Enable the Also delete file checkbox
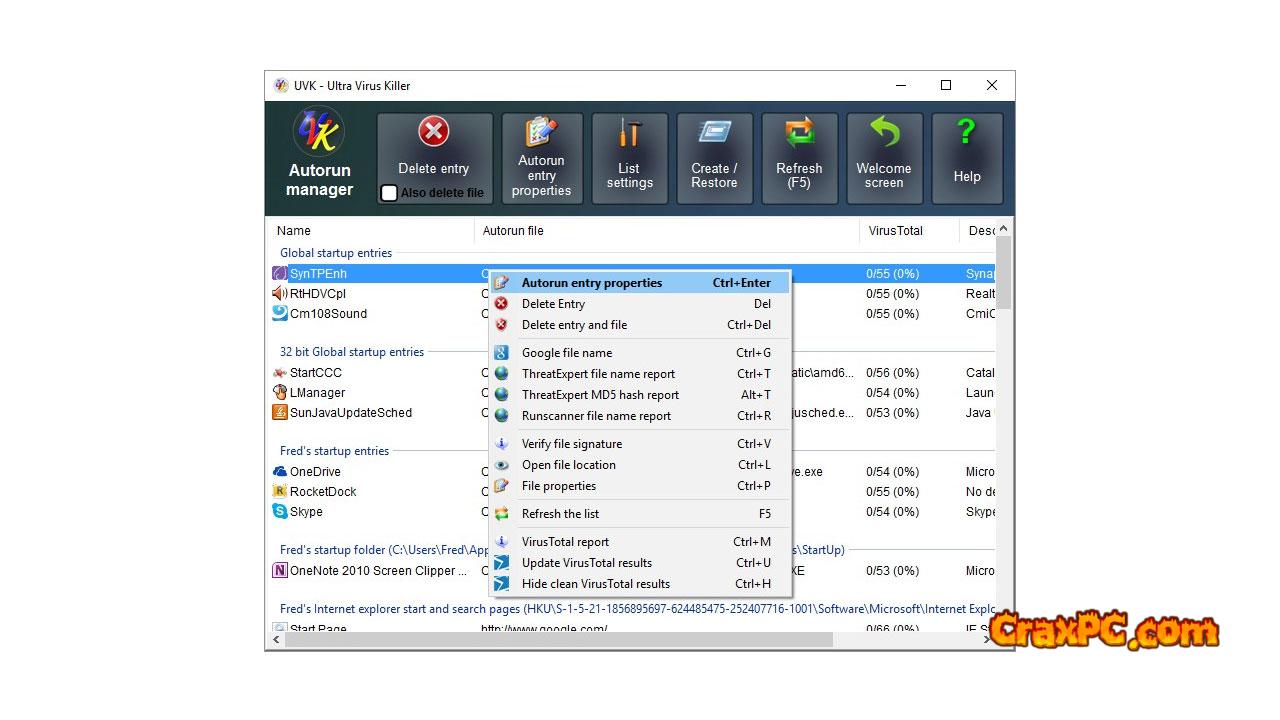Screen dimensions: 1280x720 coord(389,193)
